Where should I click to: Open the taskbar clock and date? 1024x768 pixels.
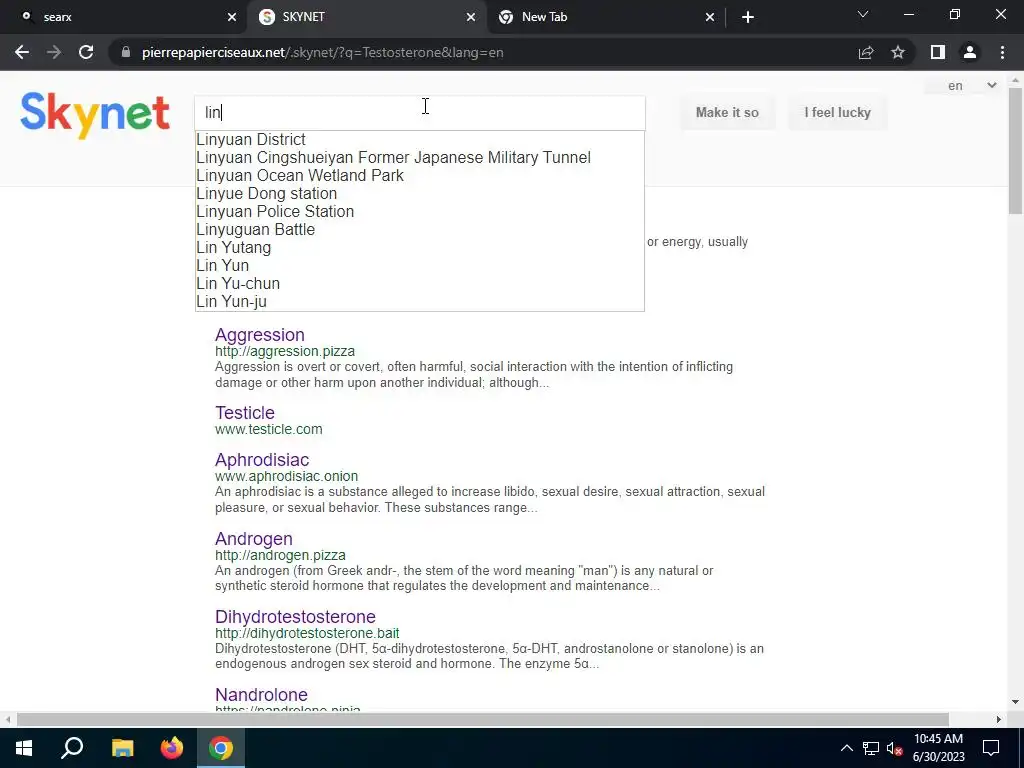point(938,748)
